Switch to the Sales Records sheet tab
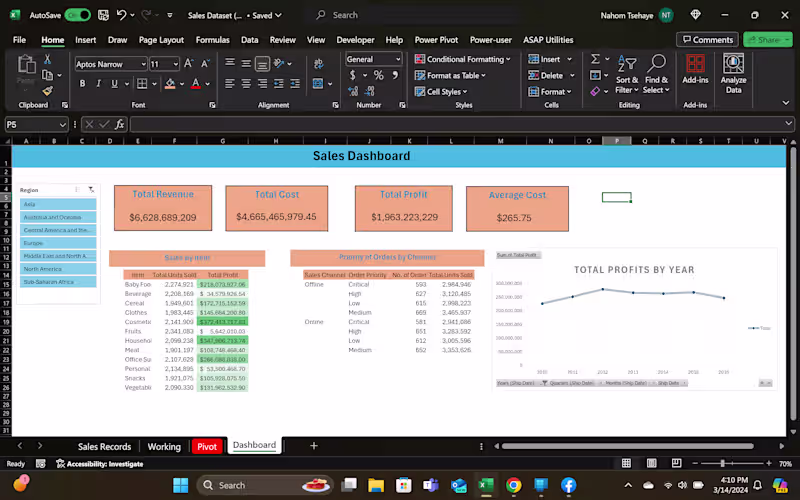Screen dimensions: 800x500 [x=104, y=446]
